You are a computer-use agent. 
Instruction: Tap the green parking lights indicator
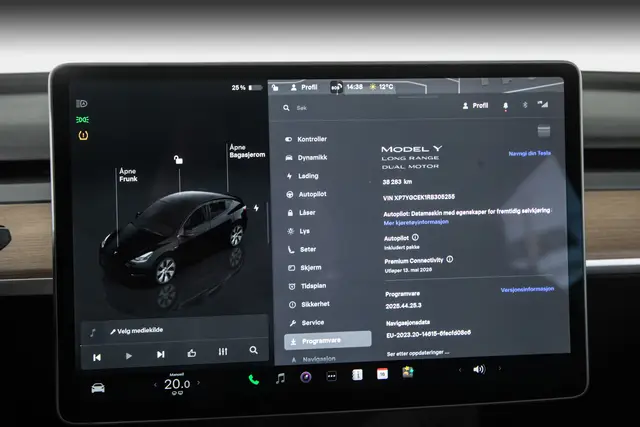pyautogui.click(x=82, y=120)
